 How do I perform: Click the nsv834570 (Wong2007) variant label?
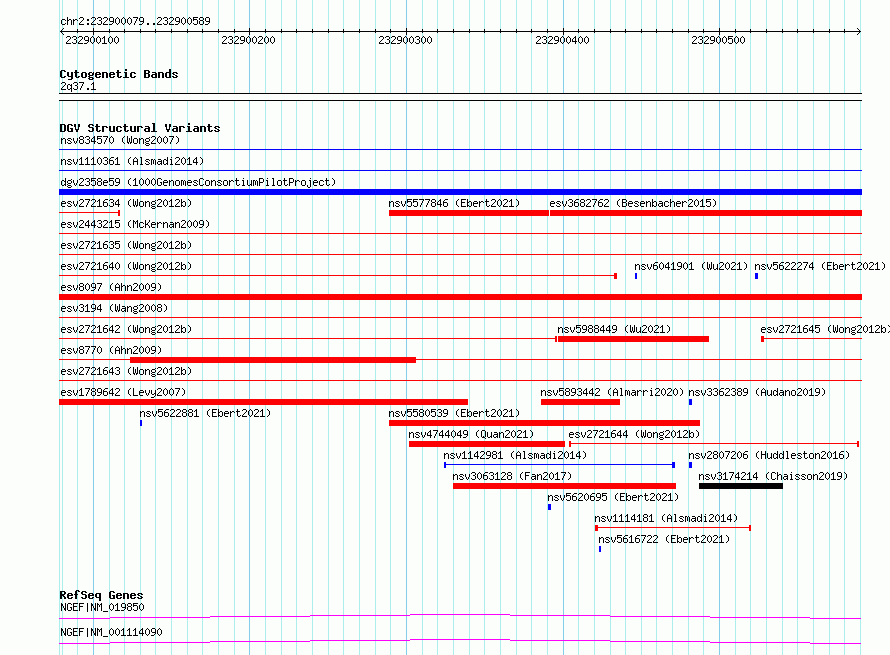tap(120, 140)
